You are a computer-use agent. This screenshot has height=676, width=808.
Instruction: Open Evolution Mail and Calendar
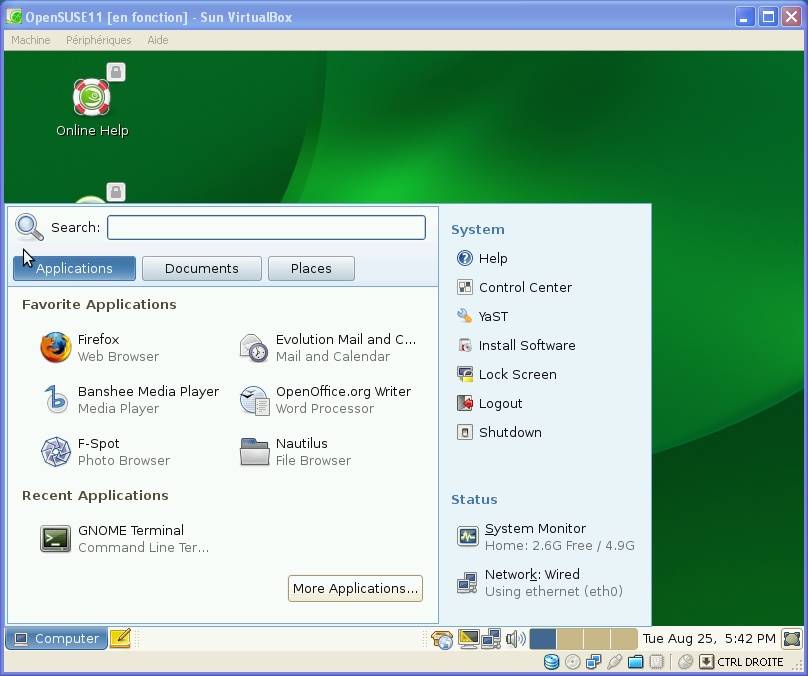(x=328, y=348)
